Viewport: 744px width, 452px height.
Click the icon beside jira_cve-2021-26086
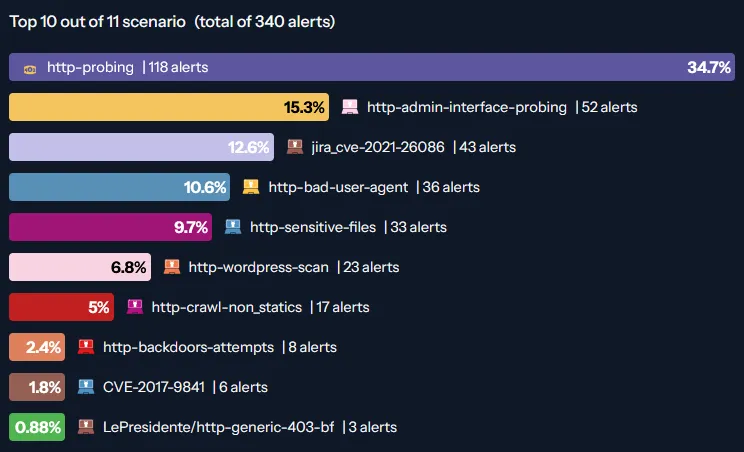click(295, 147)
